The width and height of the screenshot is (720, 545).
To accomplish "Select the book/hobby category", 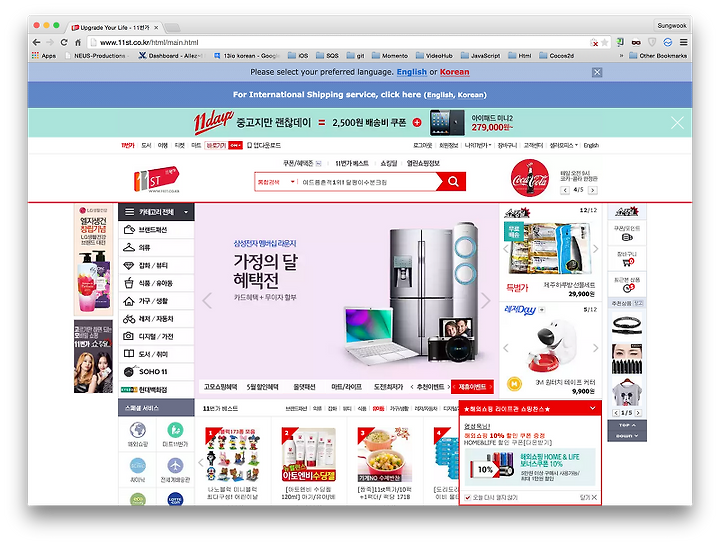I will tap(156, 354).
